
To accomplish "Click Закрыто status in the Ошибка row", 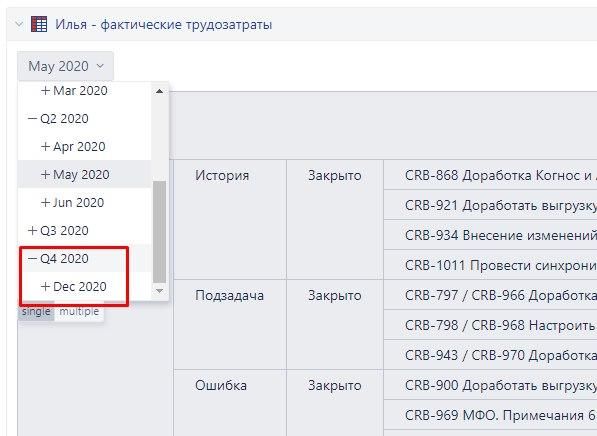I will [x=335, y=403].
